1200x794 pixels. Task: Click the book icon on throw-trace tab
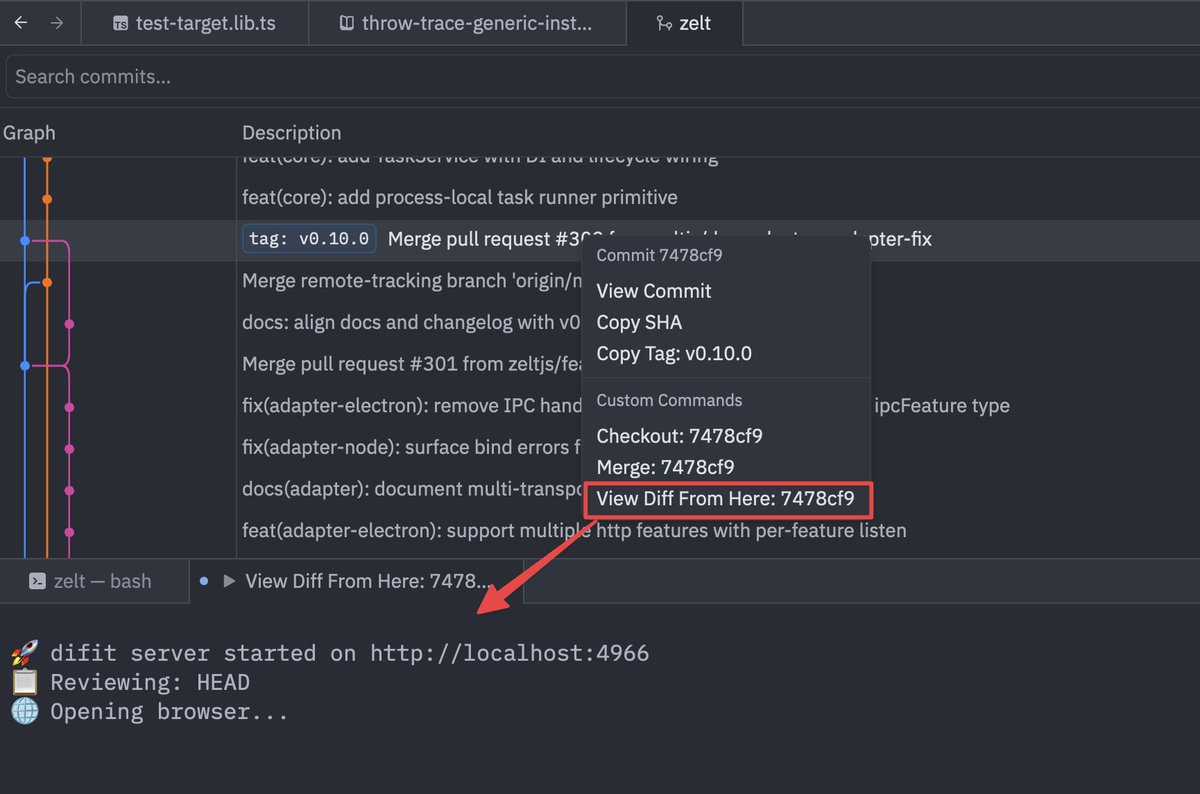point(346,23)
